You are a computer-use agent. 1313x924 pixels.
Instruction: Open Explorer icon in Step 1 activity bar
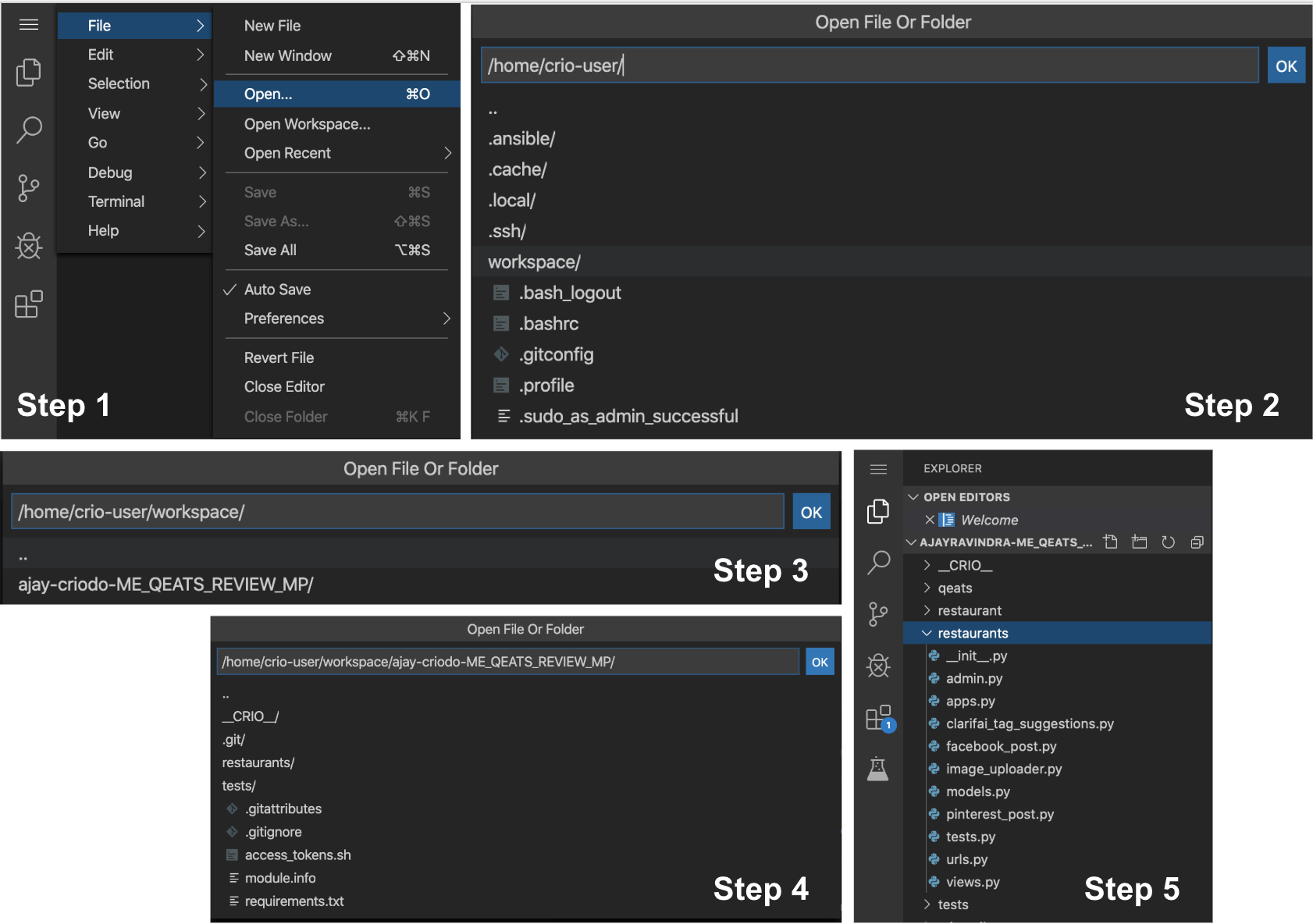(29, 72)
